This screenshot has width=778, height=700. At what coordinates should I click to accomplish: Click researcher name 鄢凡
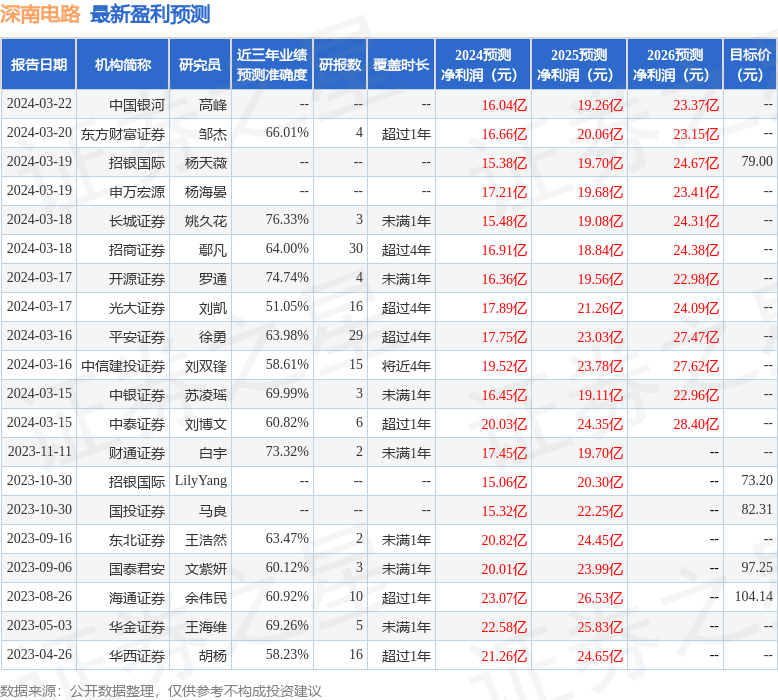point(213,250)
